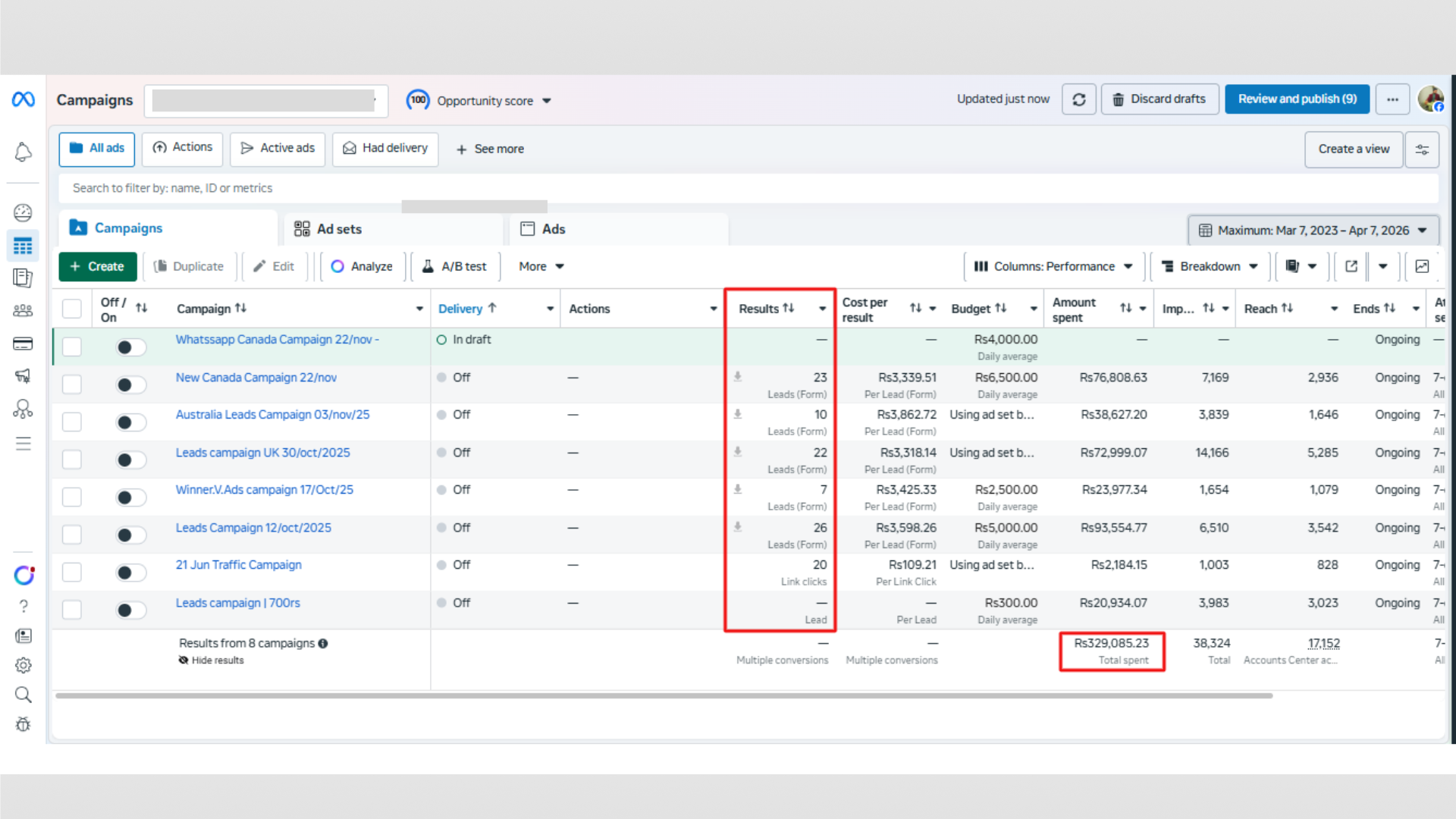Viewport: 1456px width, 819px height.
Task: Open Australia Leads Campaign 03/nov/25 link
Action: 272,415
